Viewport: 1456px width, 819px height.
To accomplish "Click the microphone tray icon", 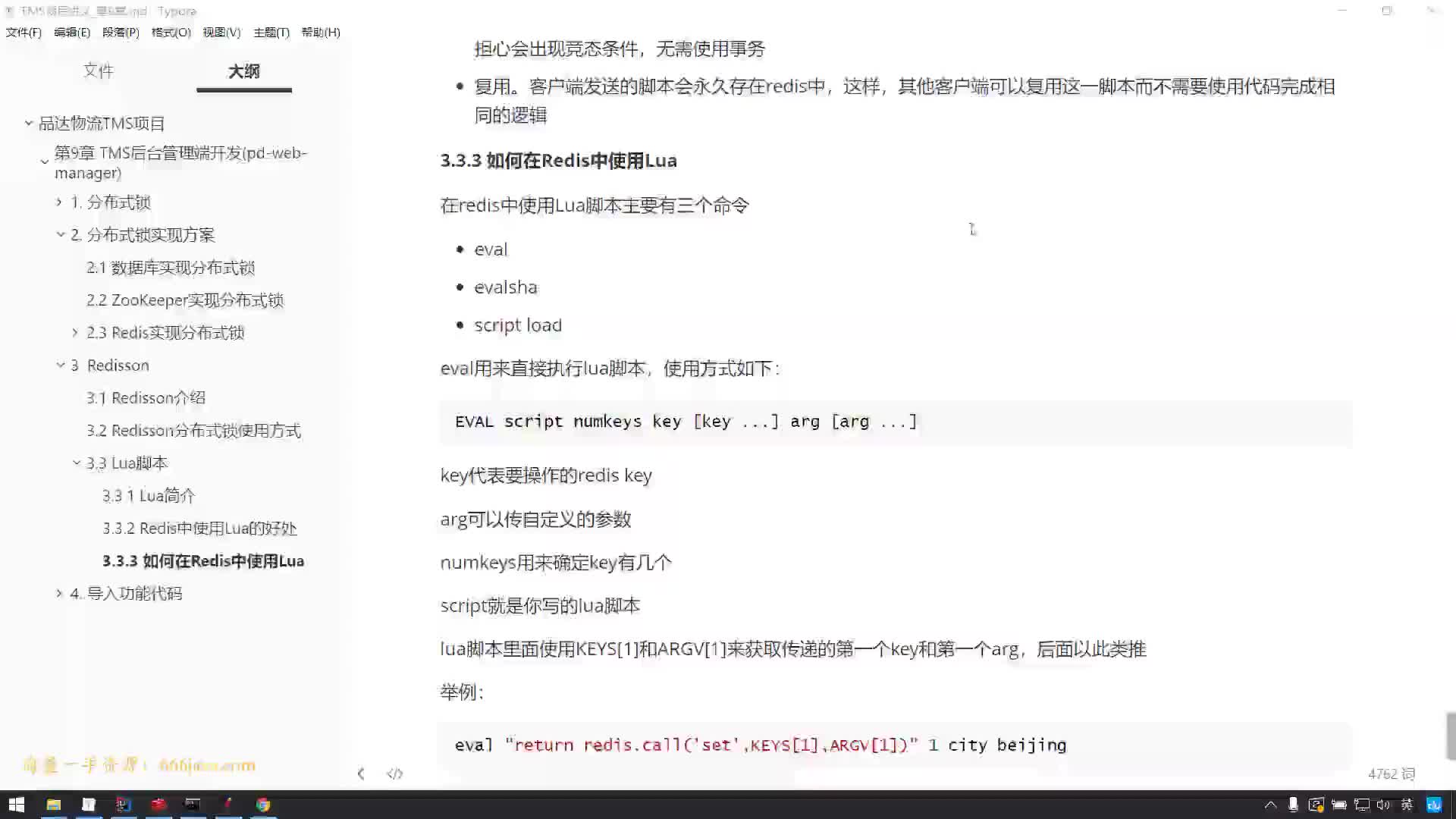I will (x=1293, y=805).
